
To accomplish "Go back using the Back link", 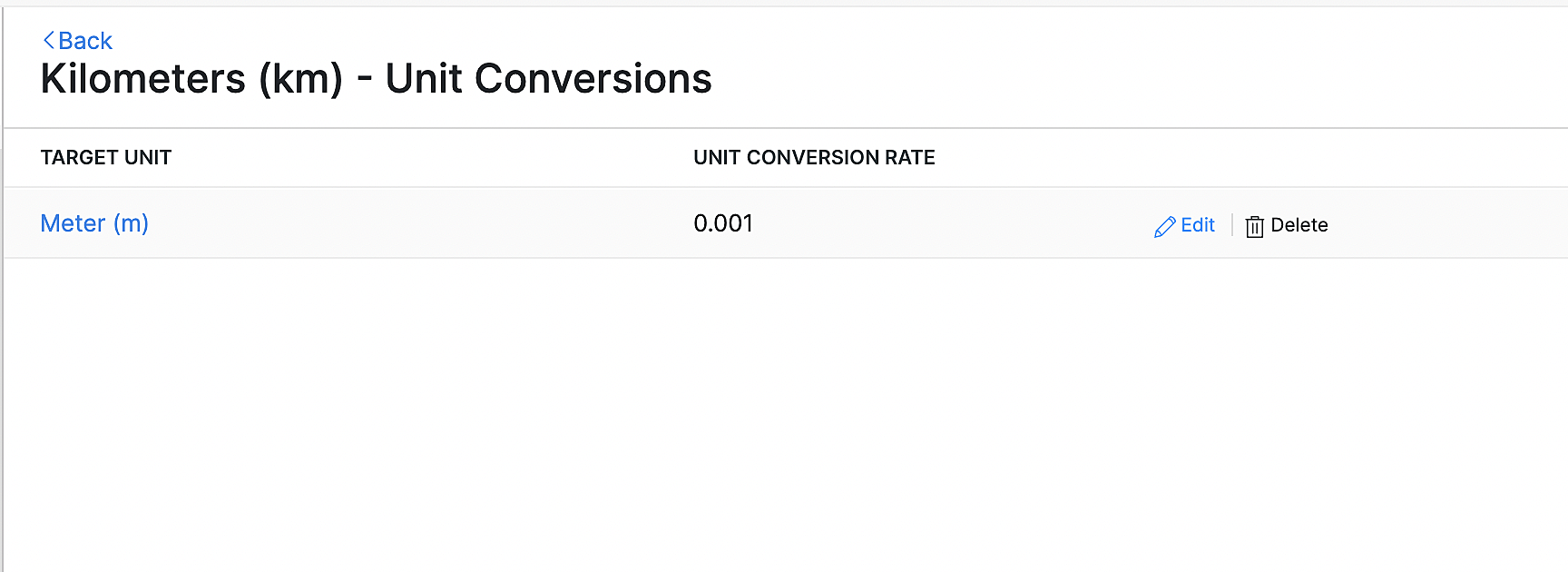I will coord(84,41).
